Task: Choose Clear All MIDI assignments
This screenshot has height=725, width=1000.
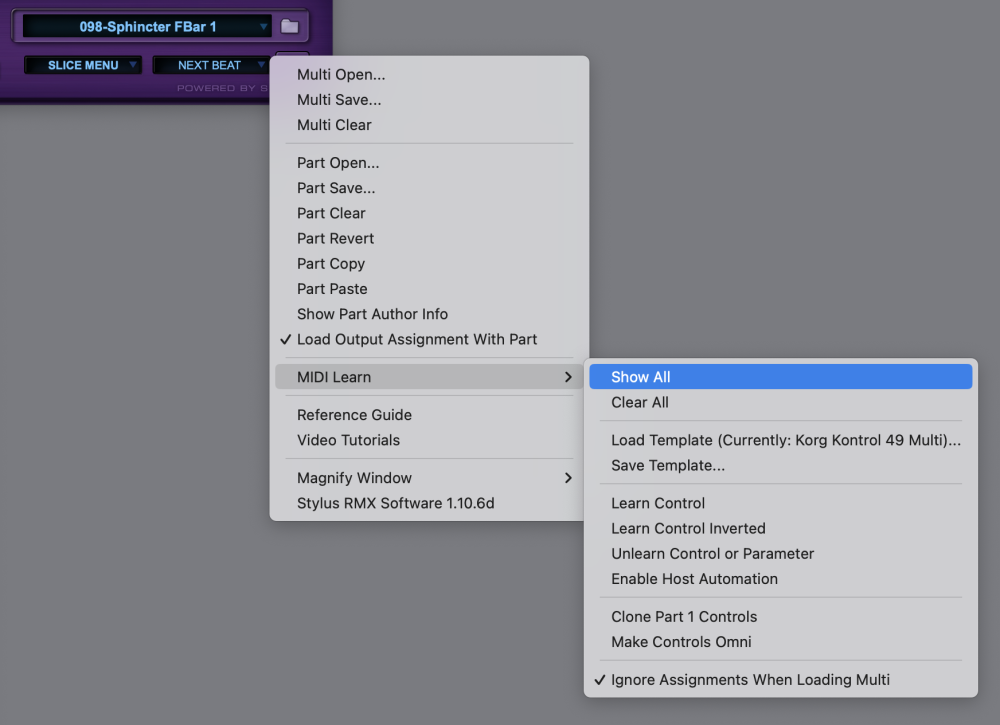Action: pos(640,402)
